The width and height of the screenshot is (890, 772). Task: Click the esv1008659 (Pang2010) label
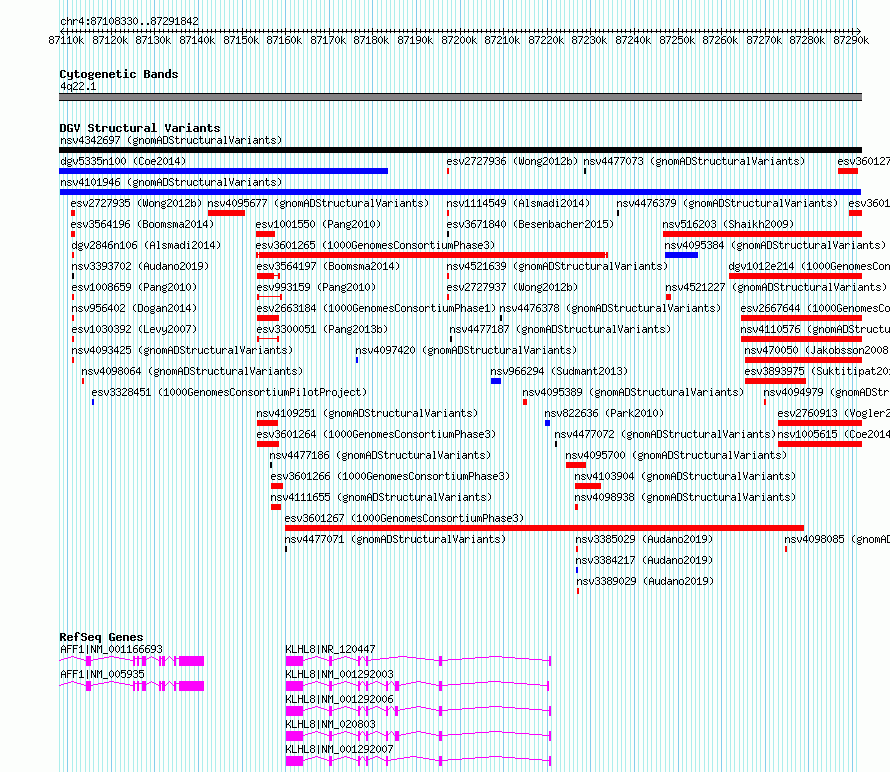[x=134, y=287]
